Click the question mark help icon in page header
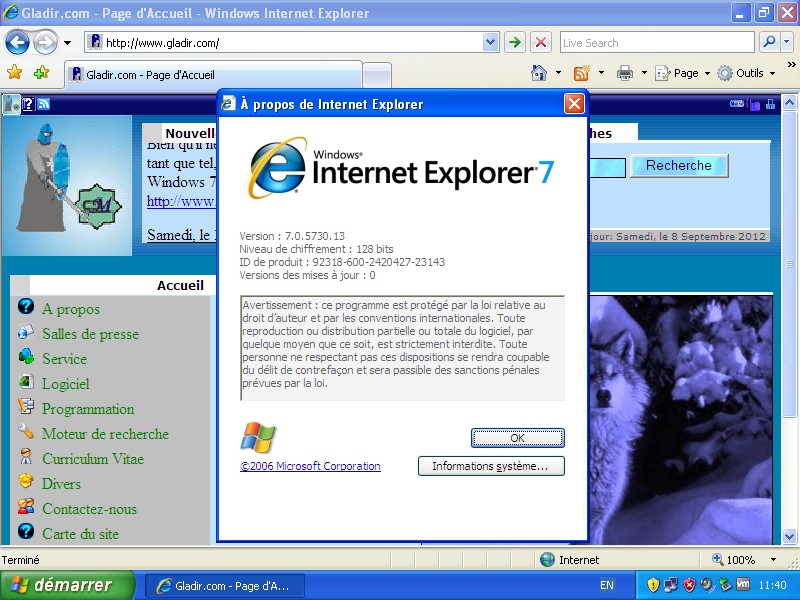Viewport: 800px width, 600px height. (x=28, y=104)
